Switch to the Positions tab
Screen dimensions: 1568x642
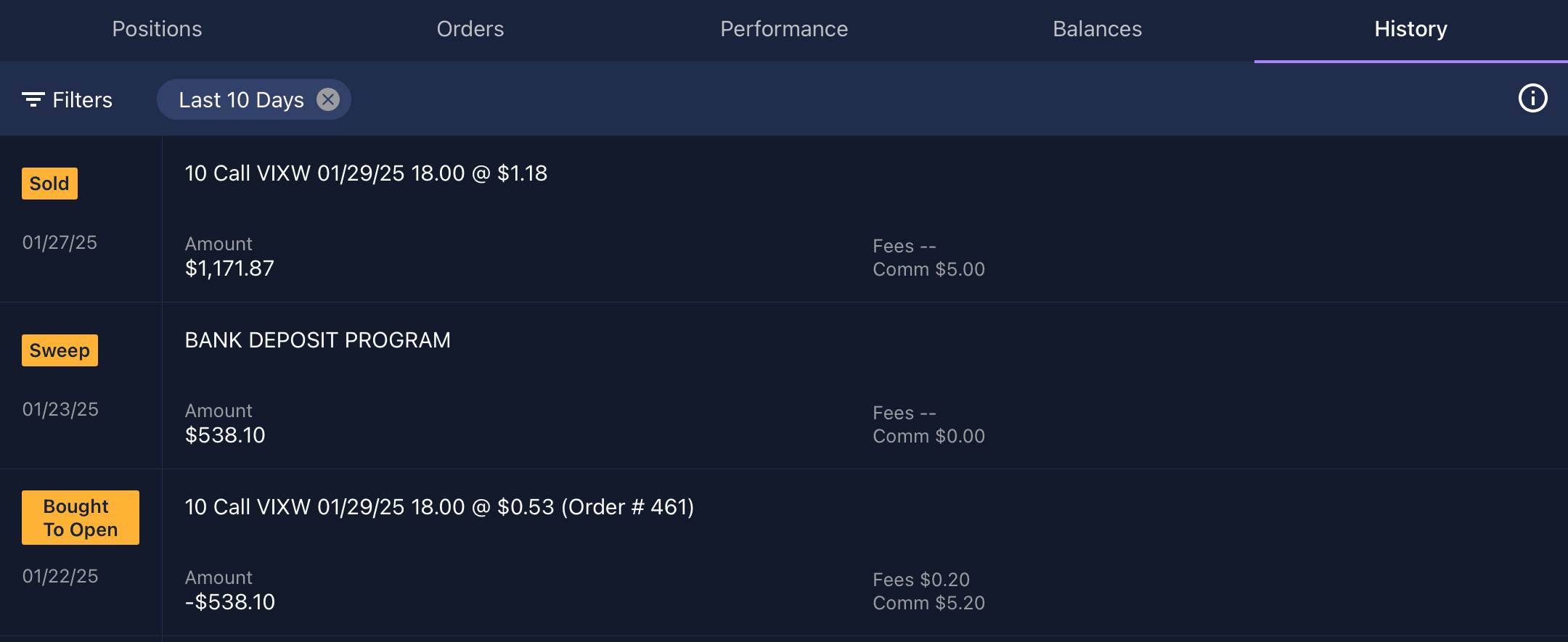[x=157, y=29]
